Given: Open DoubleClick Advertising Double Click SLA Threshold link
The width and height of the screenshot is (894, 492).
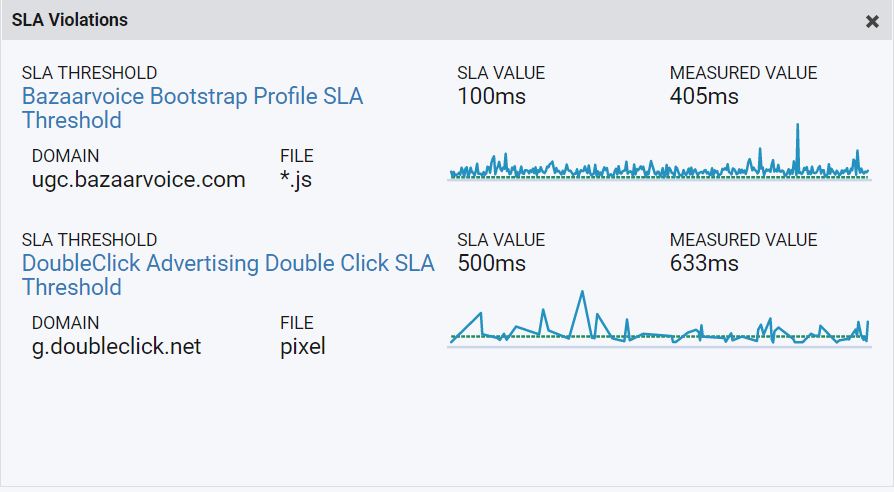Looking at the screenshot, I should coord(228,275).
